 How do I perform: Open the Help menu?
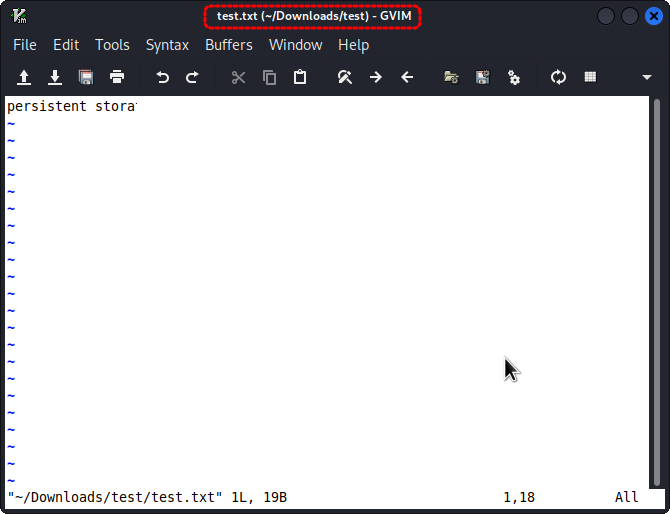click(353, 45)
